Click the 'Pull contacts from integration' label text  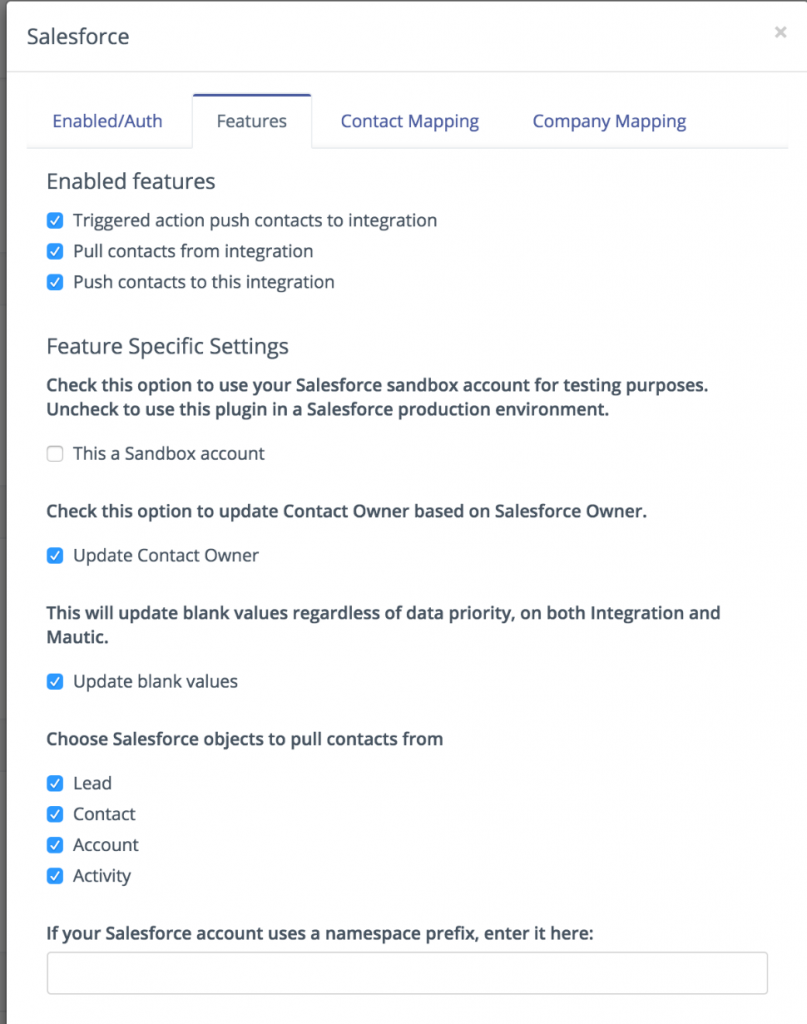pos(193,251)
